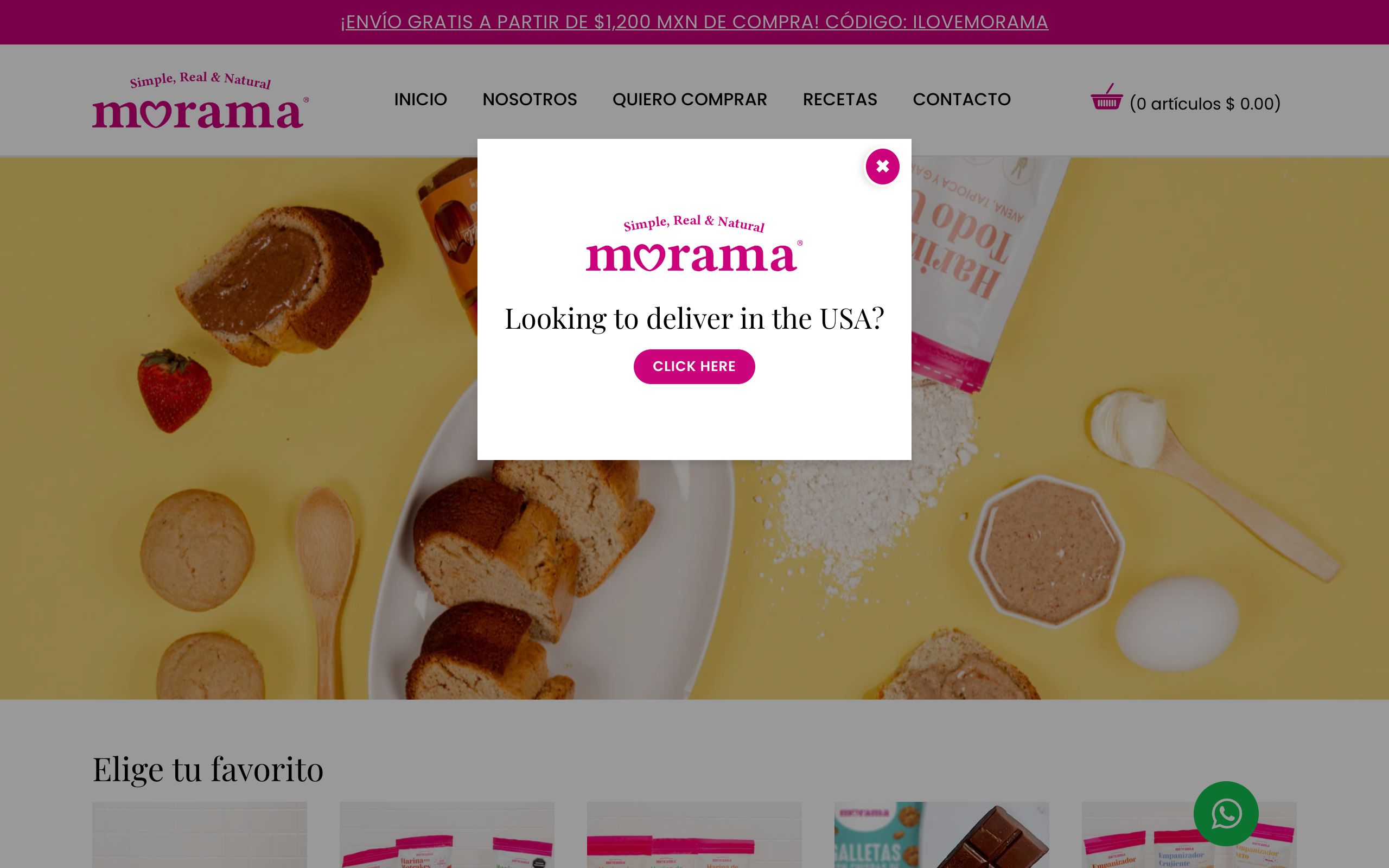
Task: Open the NOSOTROS menu item
Action: pyautogui.click(x=529, y=99)
